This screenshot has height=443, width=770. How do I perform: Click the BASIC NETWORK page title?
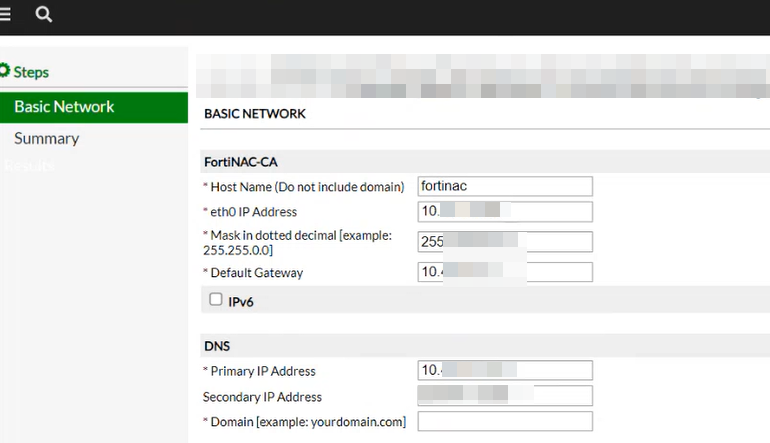tap(254, 114)
